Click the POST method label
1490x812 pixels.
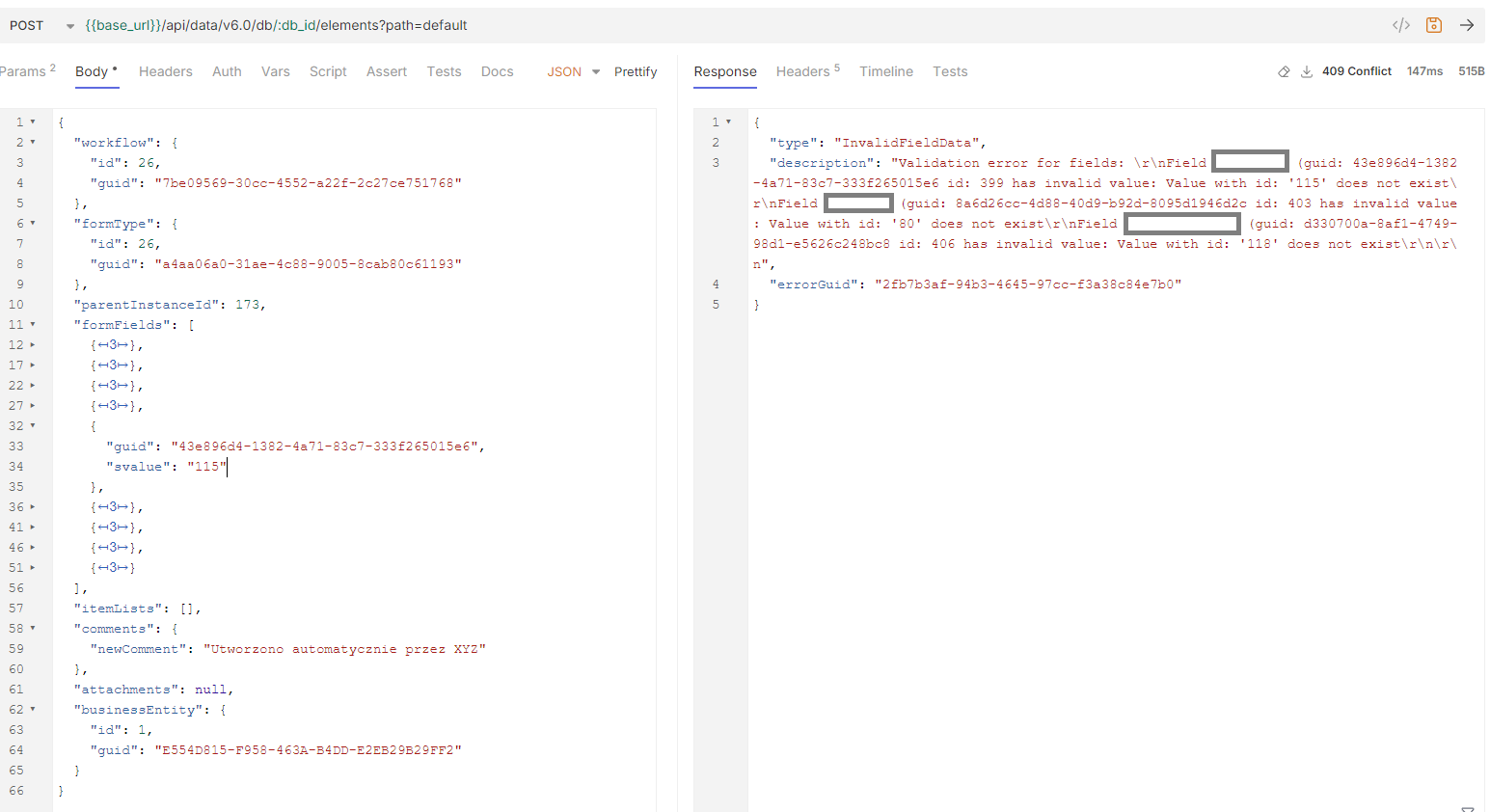pos(27,26)
